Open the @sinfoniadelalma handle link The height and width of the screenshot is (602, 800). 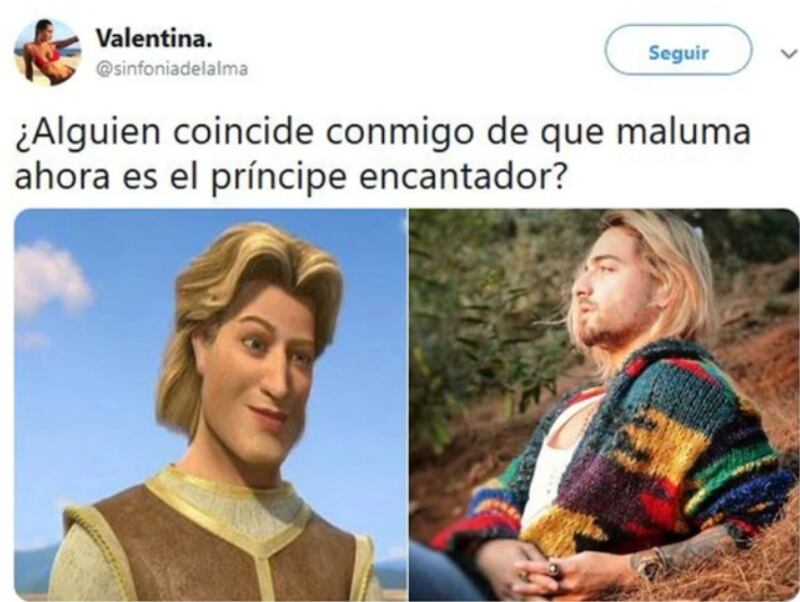(x=172, y=69)
